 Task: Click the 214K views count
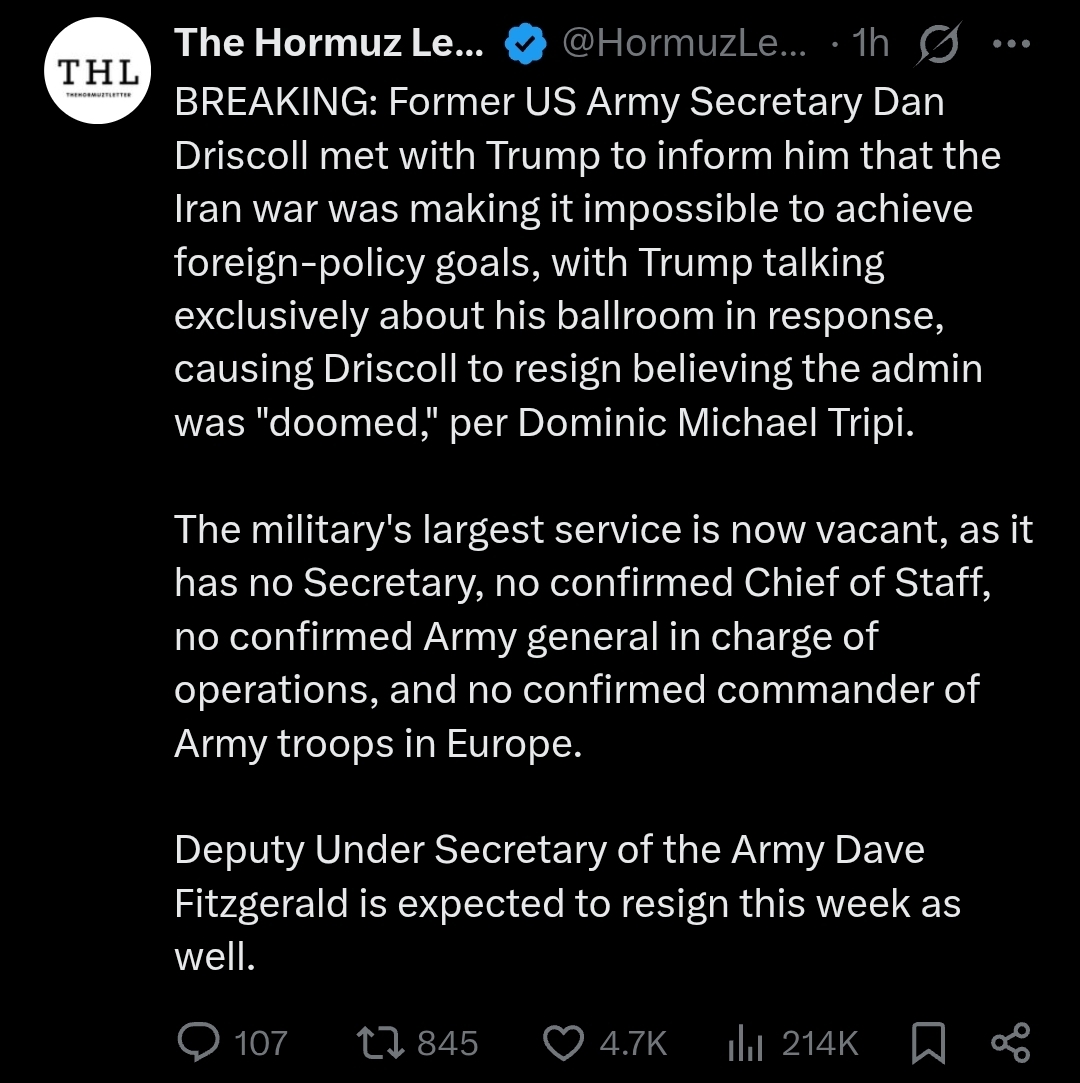point(820,1043)
